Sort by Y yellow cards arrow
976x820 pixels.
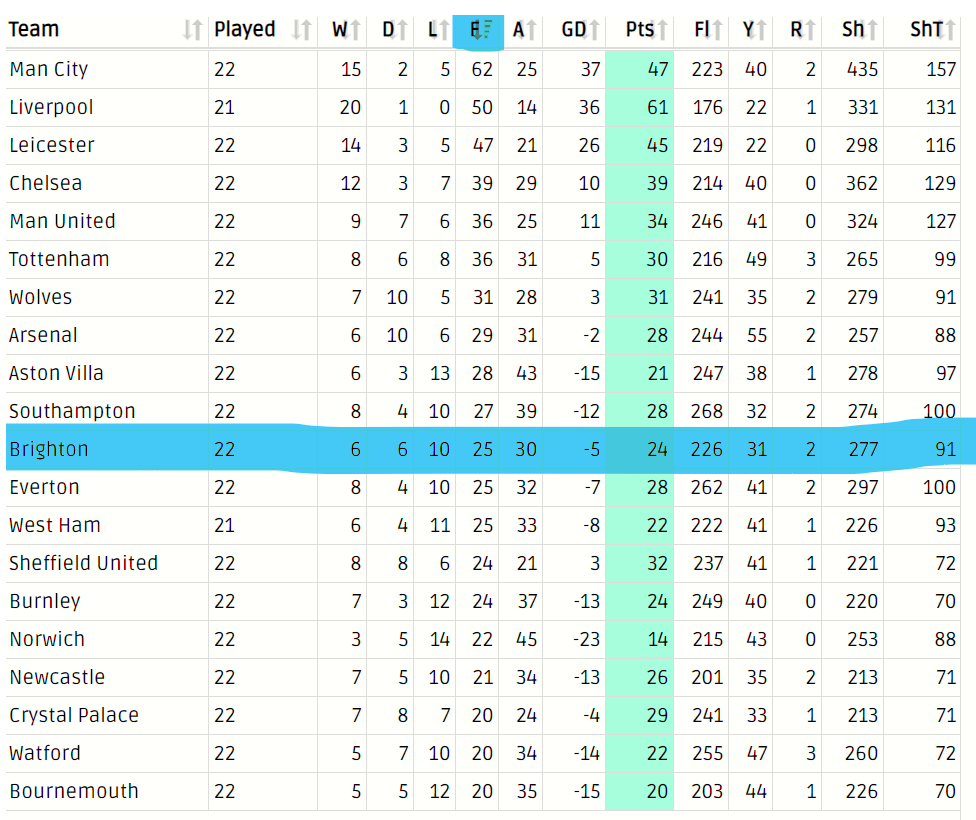pos(761,29)
